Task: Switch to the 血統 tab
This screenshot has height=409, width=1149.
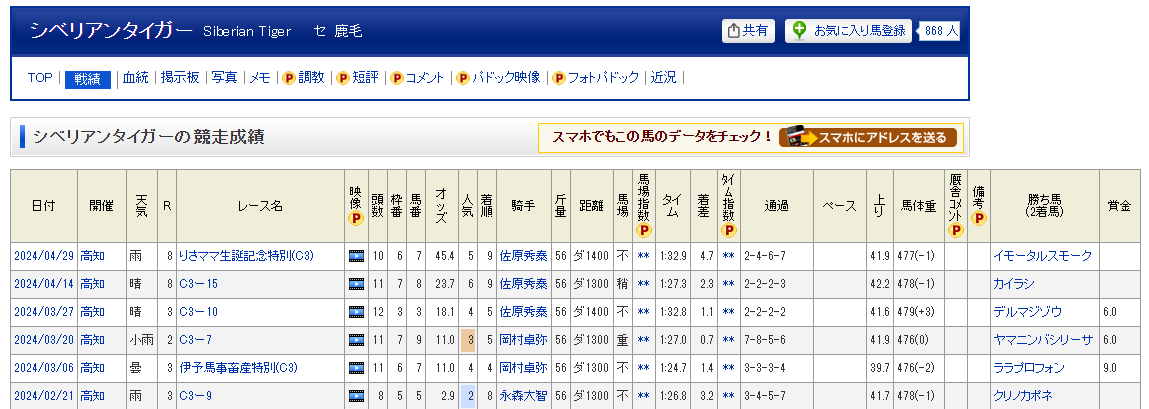Action: (136, 78)
